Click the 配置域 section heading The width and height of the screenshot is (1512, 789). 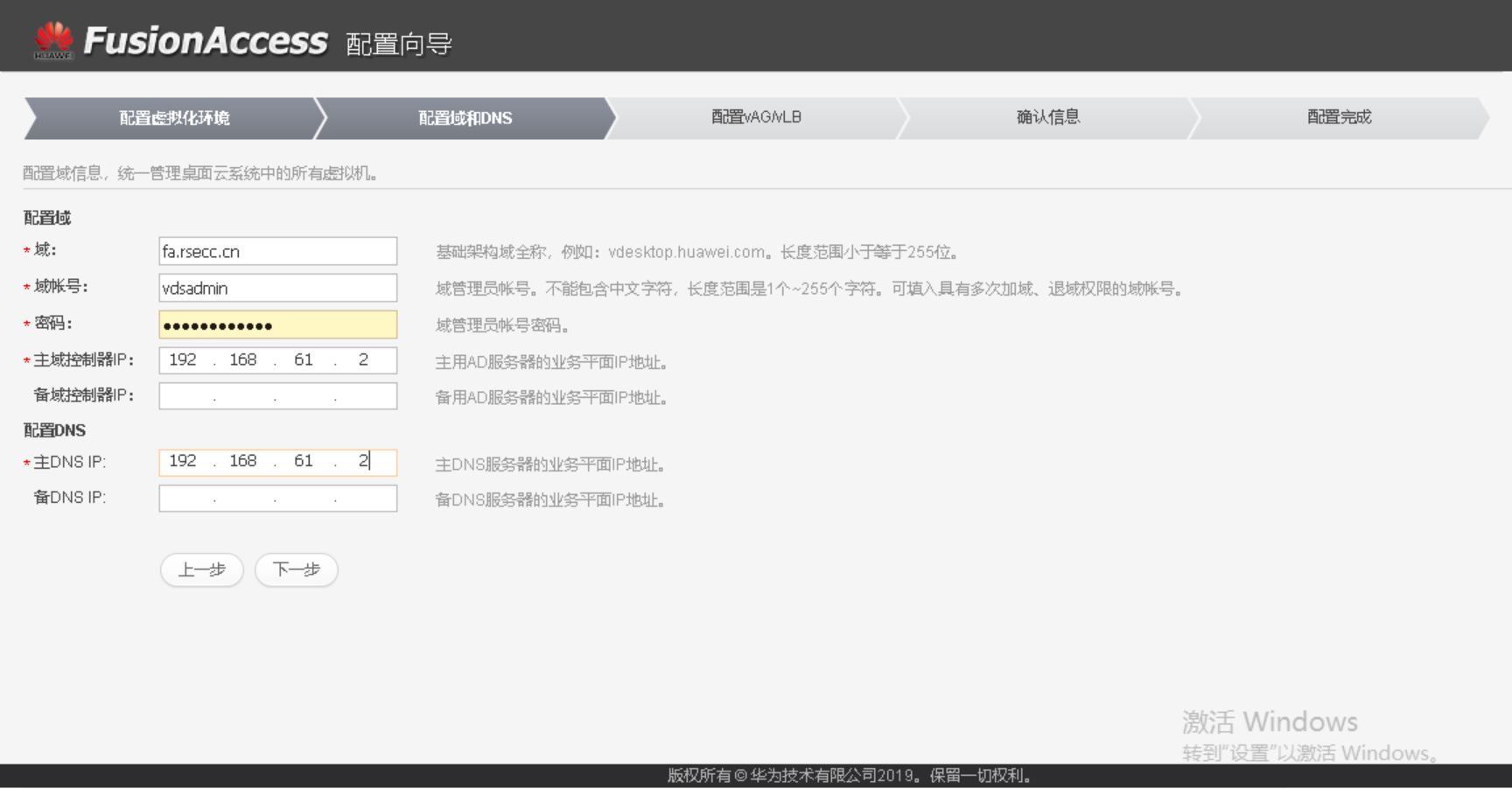[x=48, y=218]
